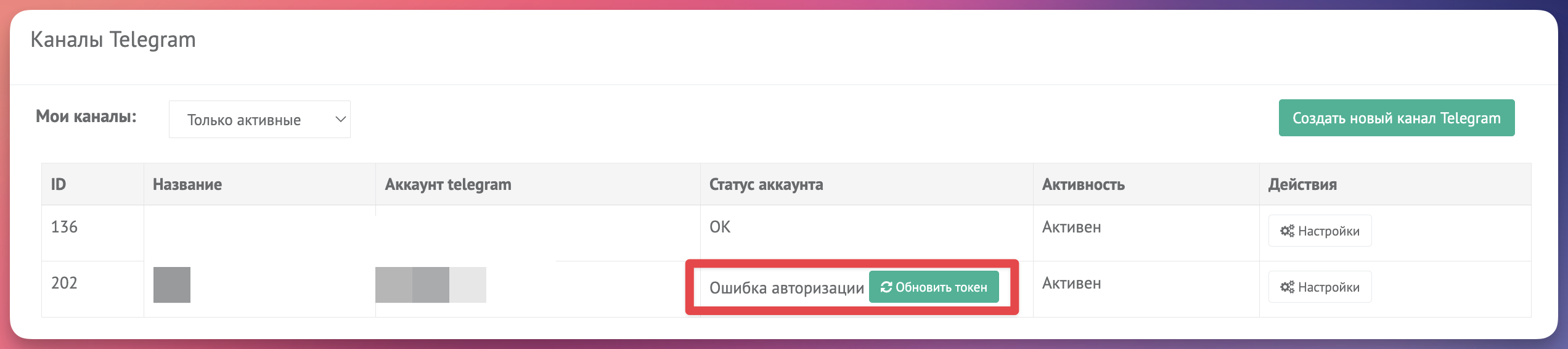Click gear icon in row 202 Настройки
Viewport: 1568px width, 349px height.
[x=1287, y=287]
